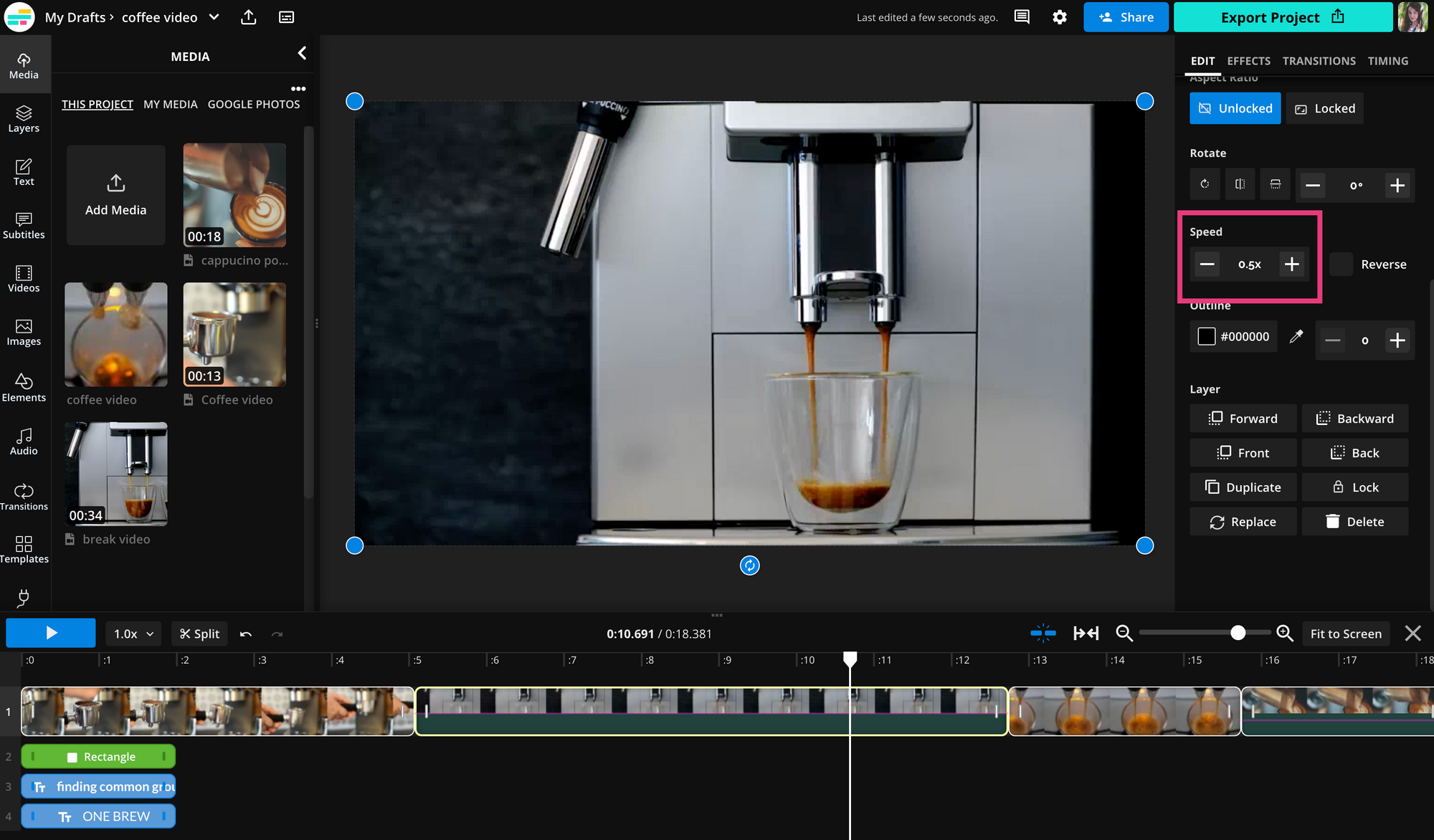Click the trim-to-fit timeline icon
Screen dimensions: 1434x840
click(x=1086, y=633)
